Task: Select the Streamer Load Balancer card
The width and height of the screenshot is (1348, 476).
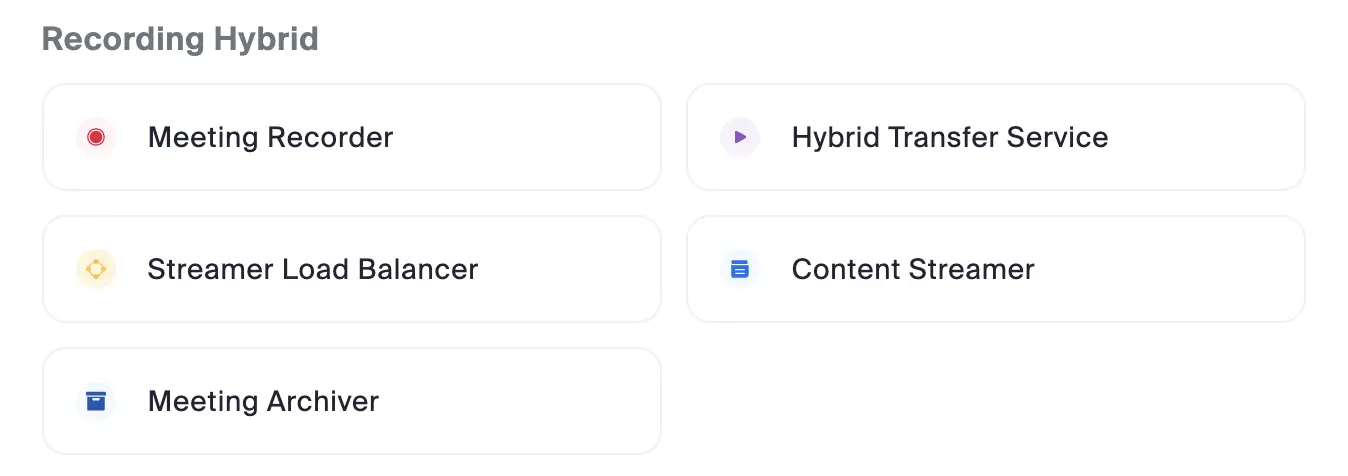Action: tap(351, 269)
